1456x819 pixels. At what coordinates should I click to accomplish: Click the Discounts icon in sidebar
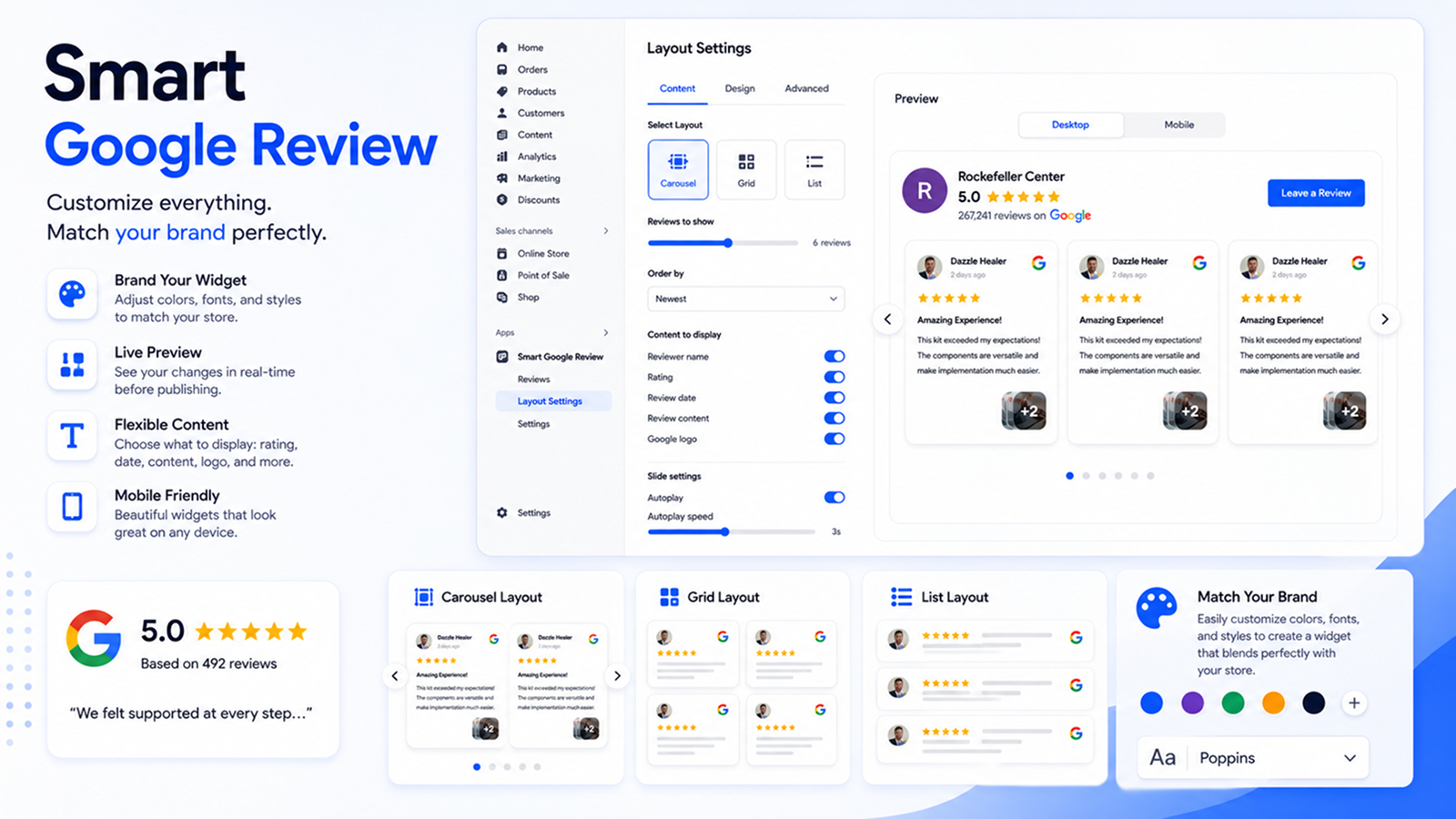[x=501, y=199]
